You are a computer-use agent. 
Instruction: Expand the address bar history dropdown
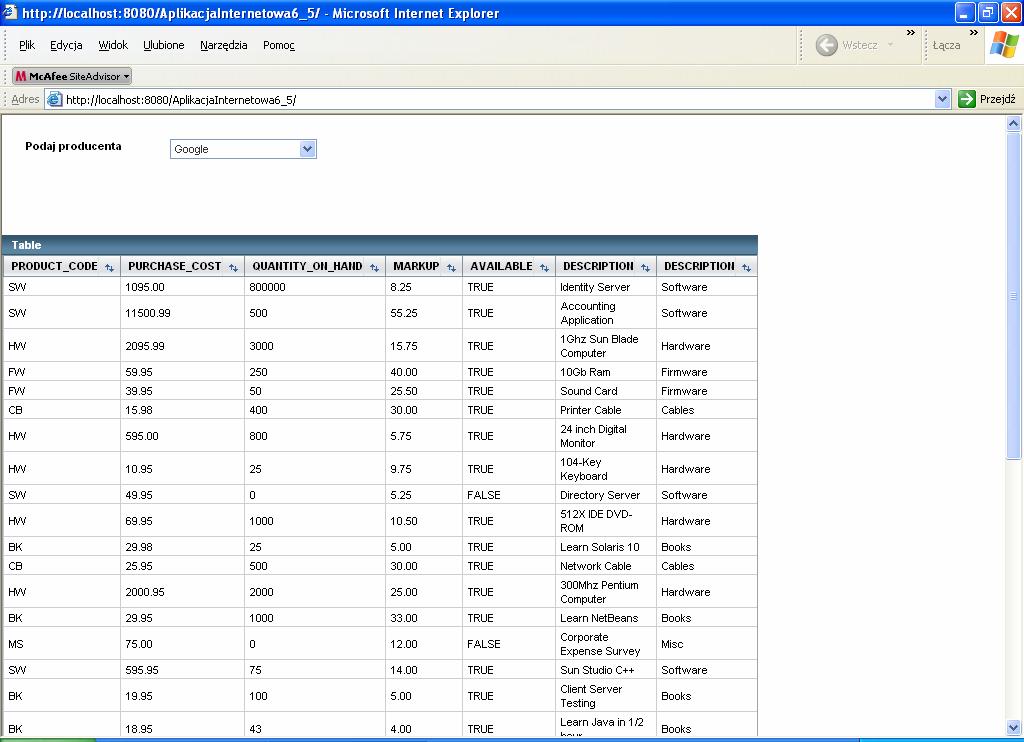tap(942, 99)
